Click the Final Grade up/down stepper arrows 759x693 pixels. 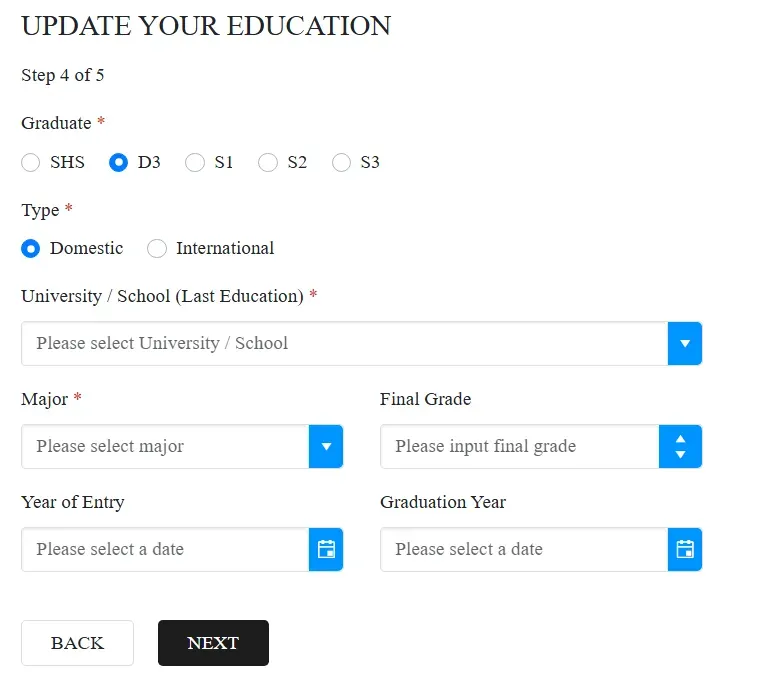(680, 446)
